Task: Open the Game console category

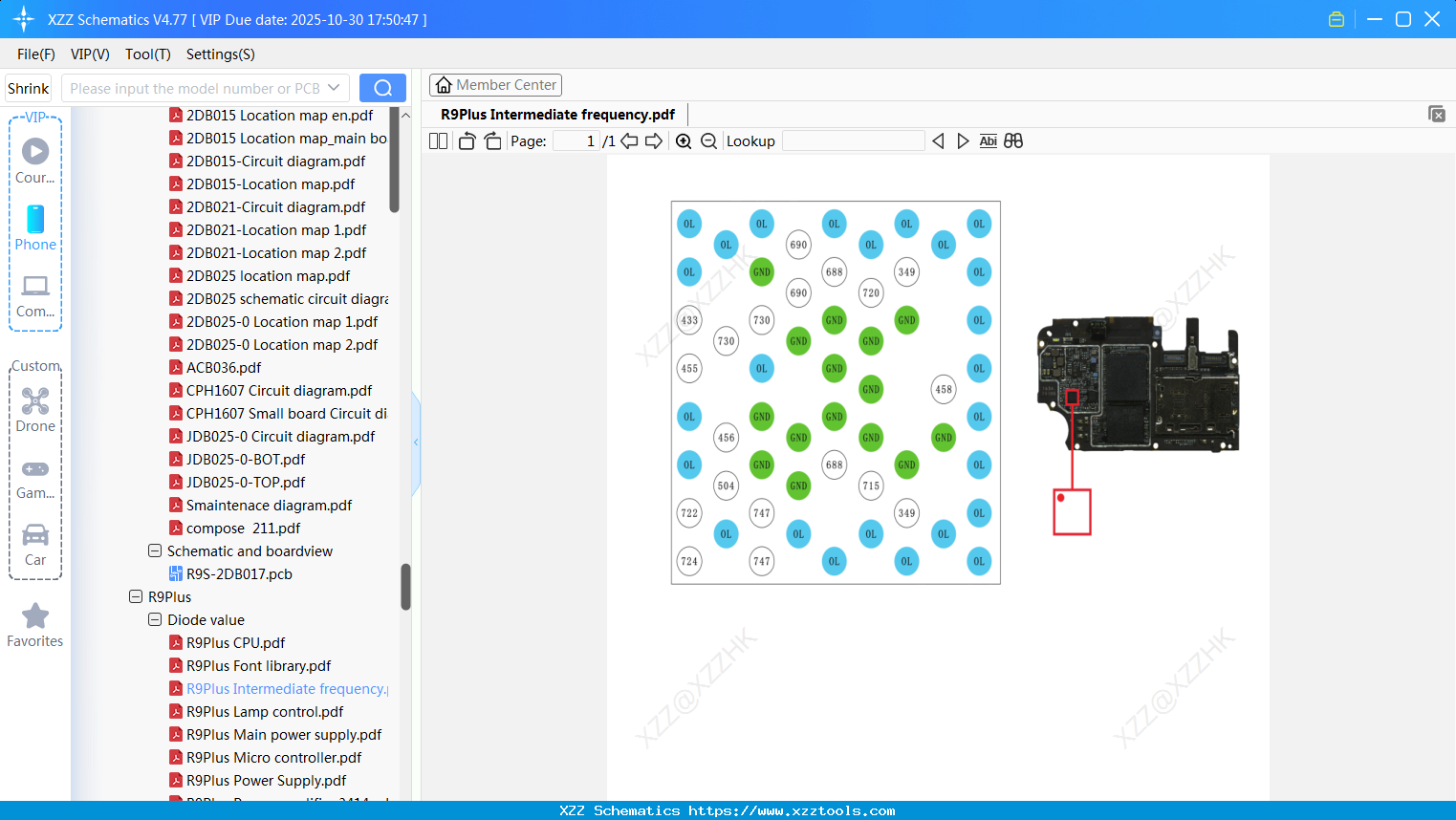Action: pyautogui.click(x=35, y=480)
